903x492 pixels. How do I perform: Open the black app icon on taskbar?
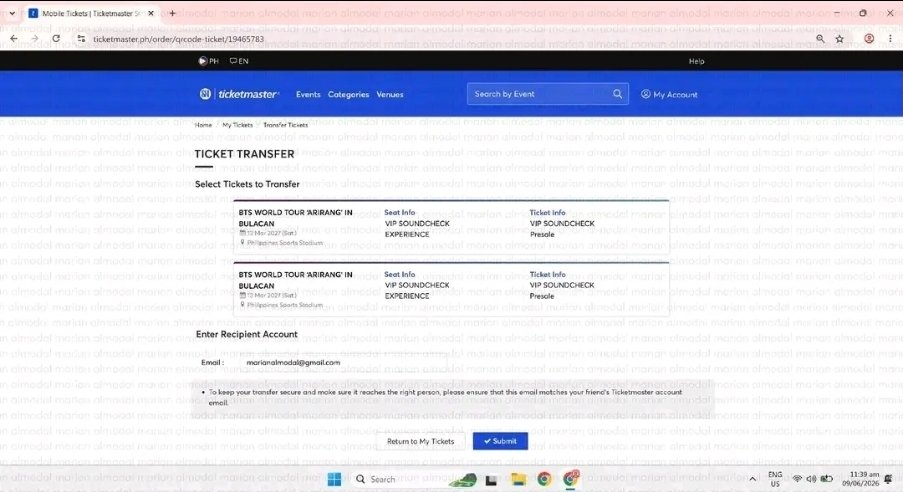pos(491,479)
